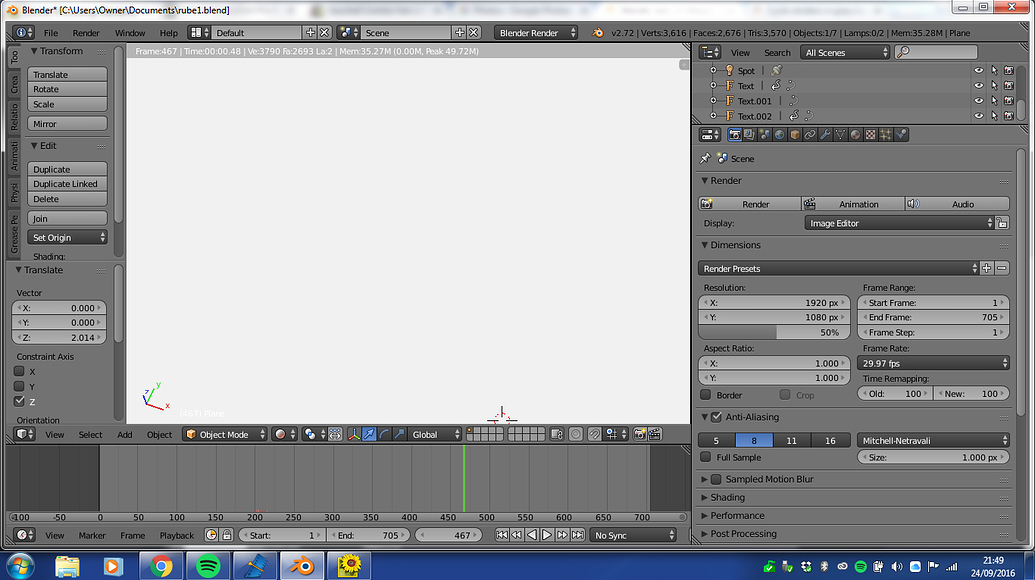Toggle the 3D manipulator widget

(x=354, y=434)
